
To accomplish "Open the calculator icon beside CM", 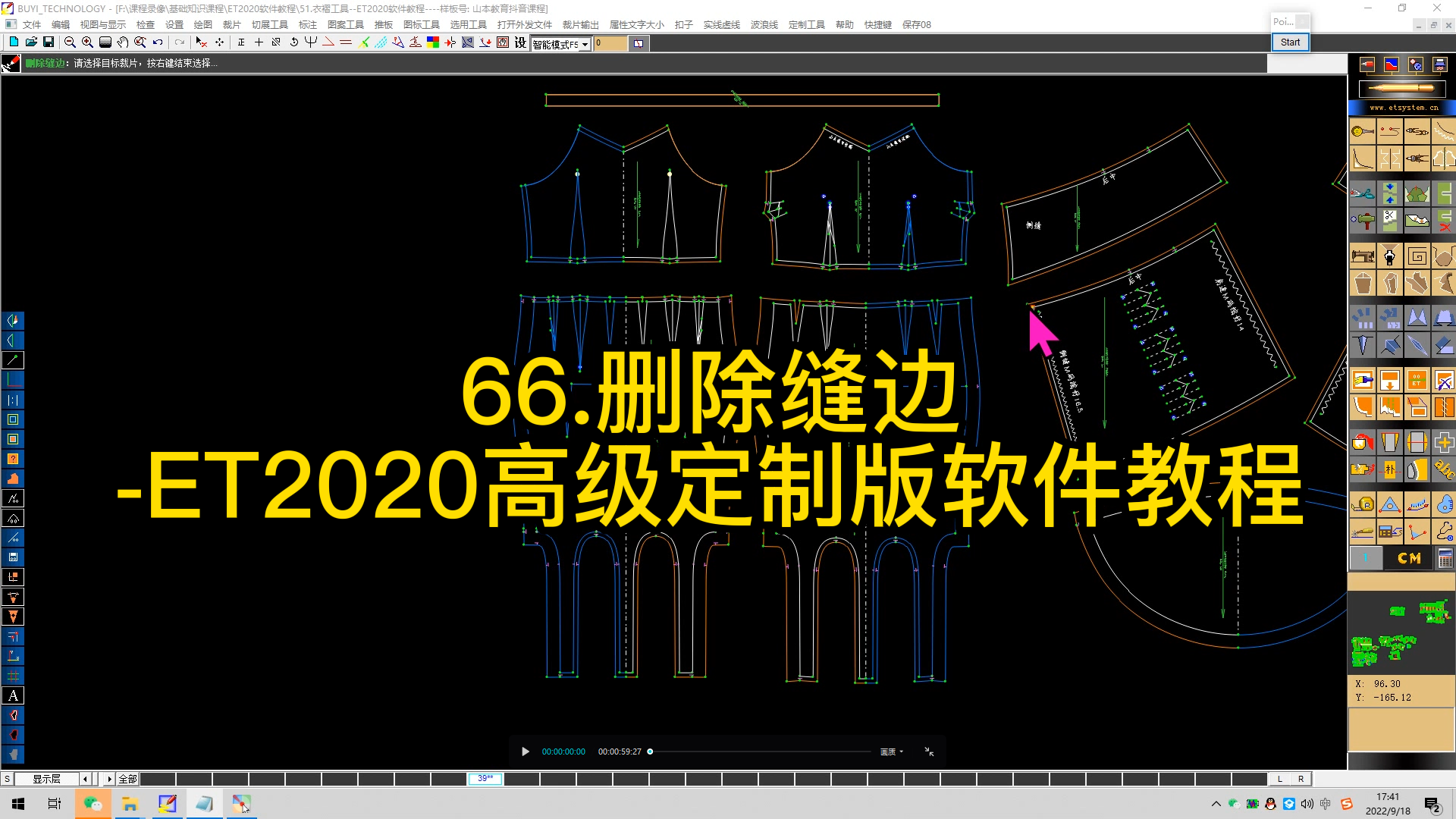I will pyautogui.click(x=1445, y=558).
